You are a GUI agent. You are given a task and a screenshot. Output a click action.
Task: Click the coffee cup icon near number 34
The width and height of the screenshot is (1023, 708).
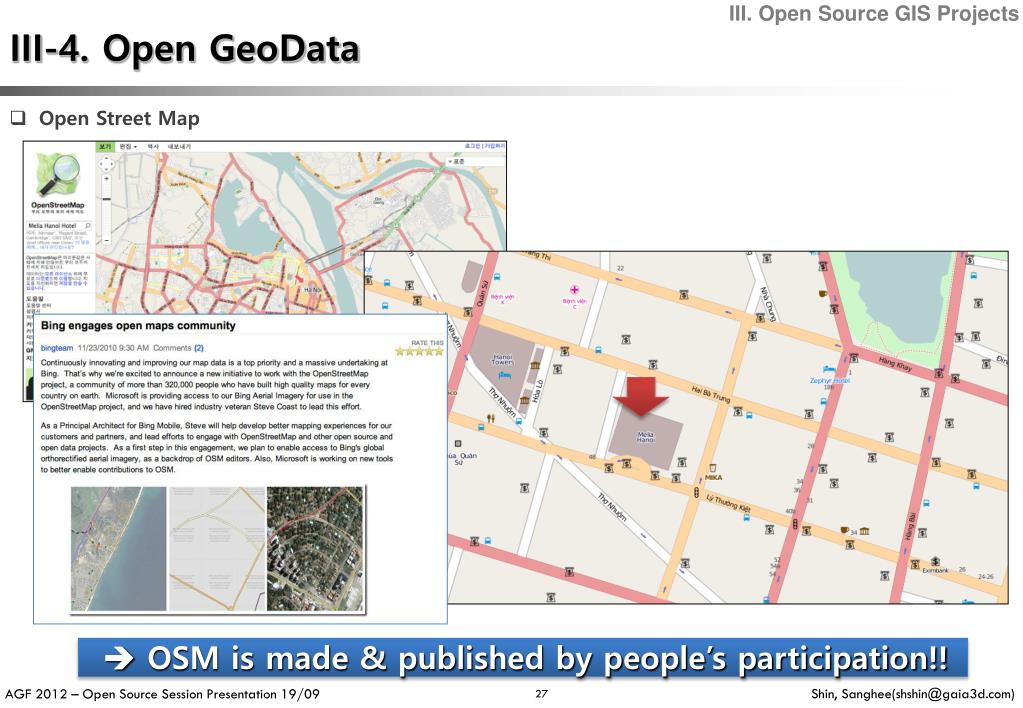[844, 529]
